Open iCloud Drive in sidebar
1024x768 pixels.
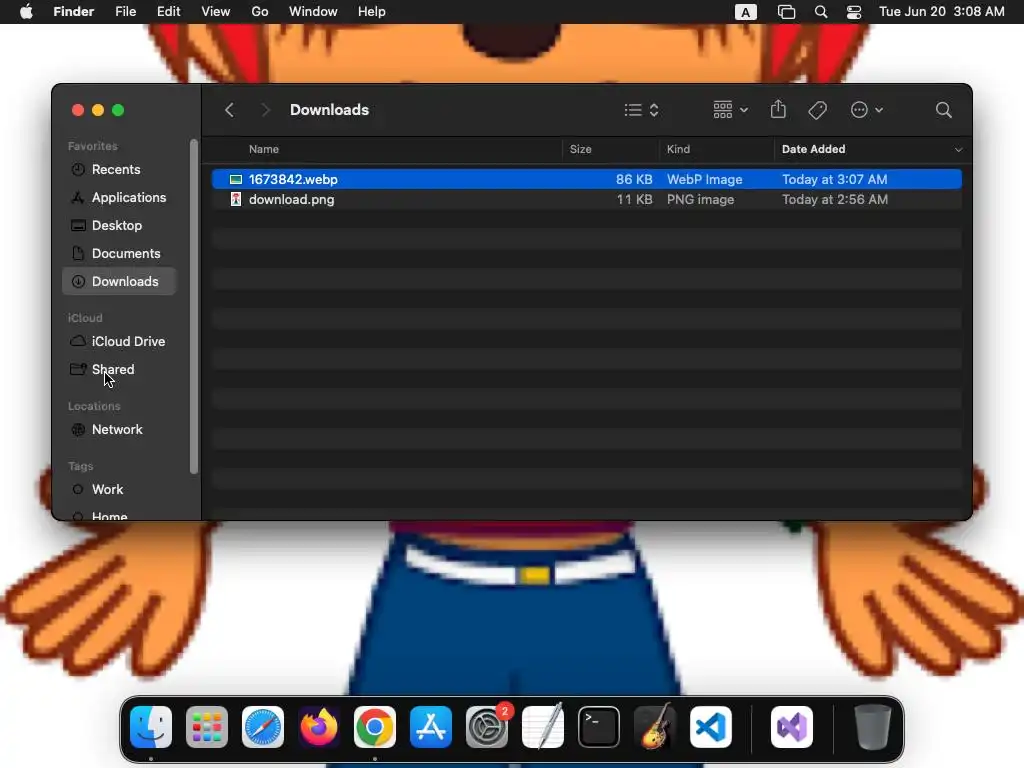pos(128,342)
